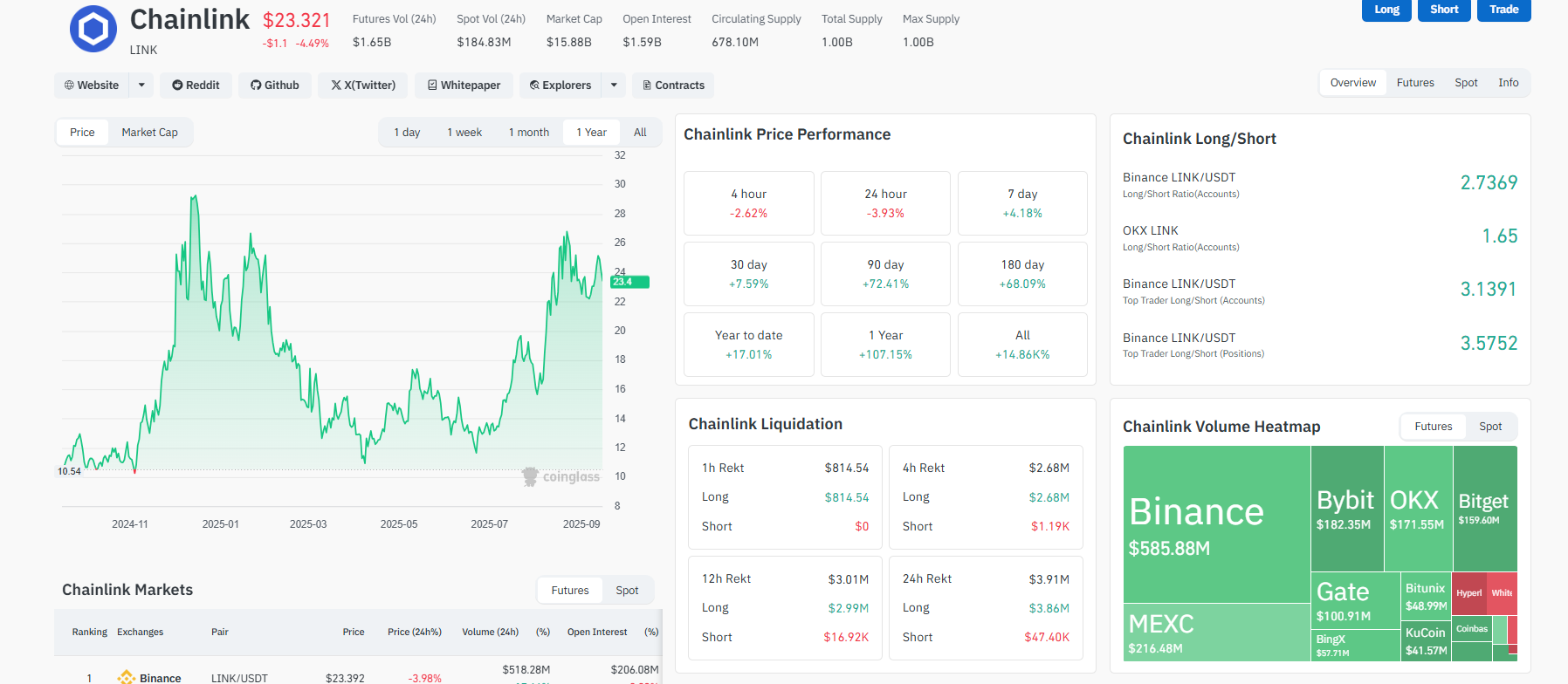Image resolution: width=1568 pixels, height=684 pixels.
Task: Click the Binance exchange icon in markets
Action: (x=126, y=678)
